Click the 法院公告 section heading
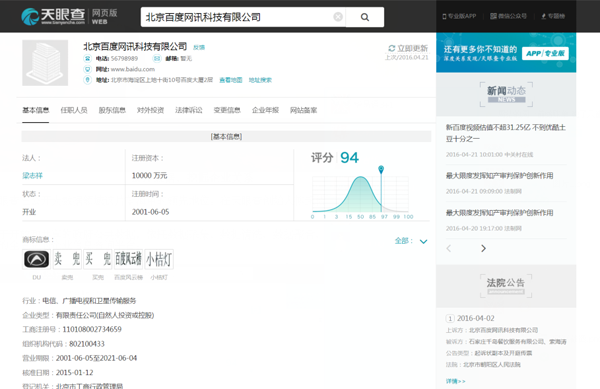 click(506, 286)
